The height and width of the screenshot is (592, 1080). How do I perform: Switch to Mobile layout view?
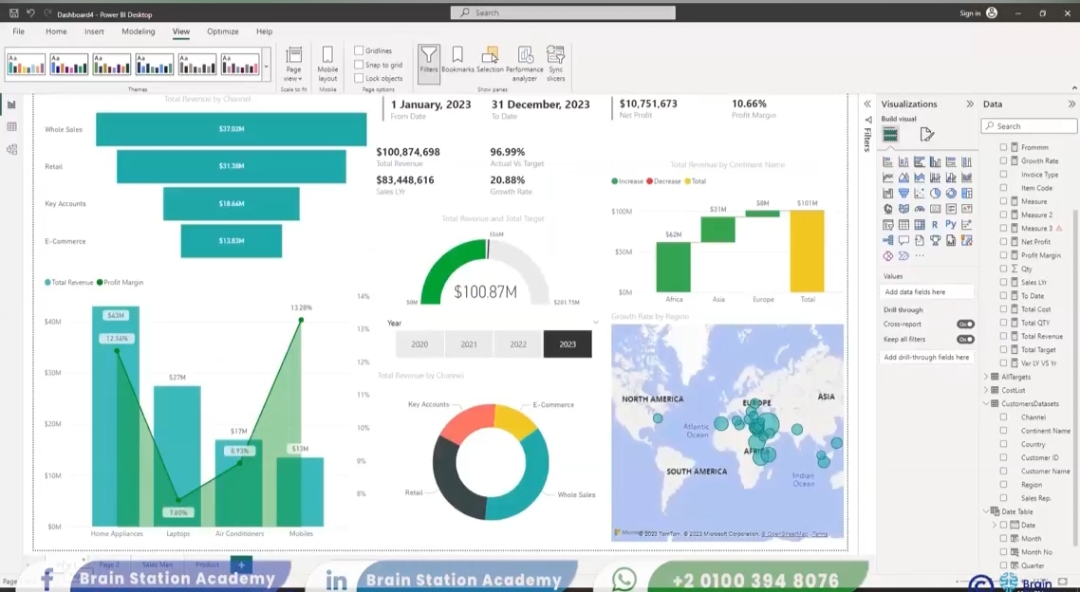point(328,62)
